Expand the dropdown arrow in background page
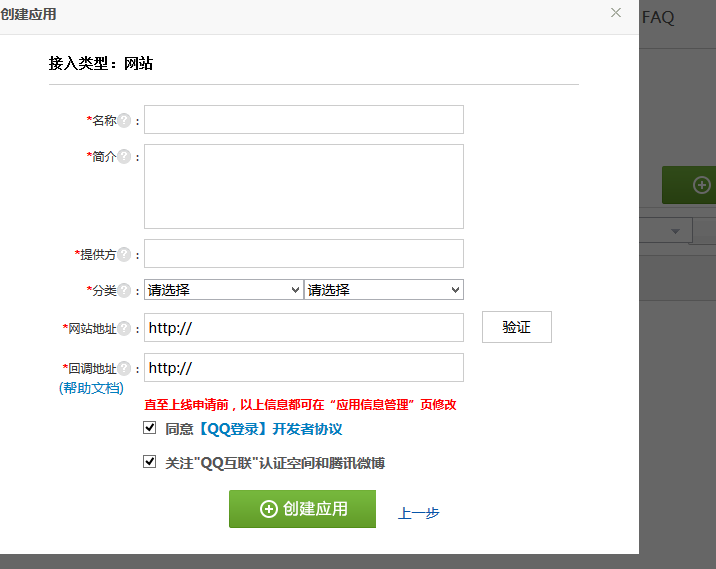 tap(675, 231)
